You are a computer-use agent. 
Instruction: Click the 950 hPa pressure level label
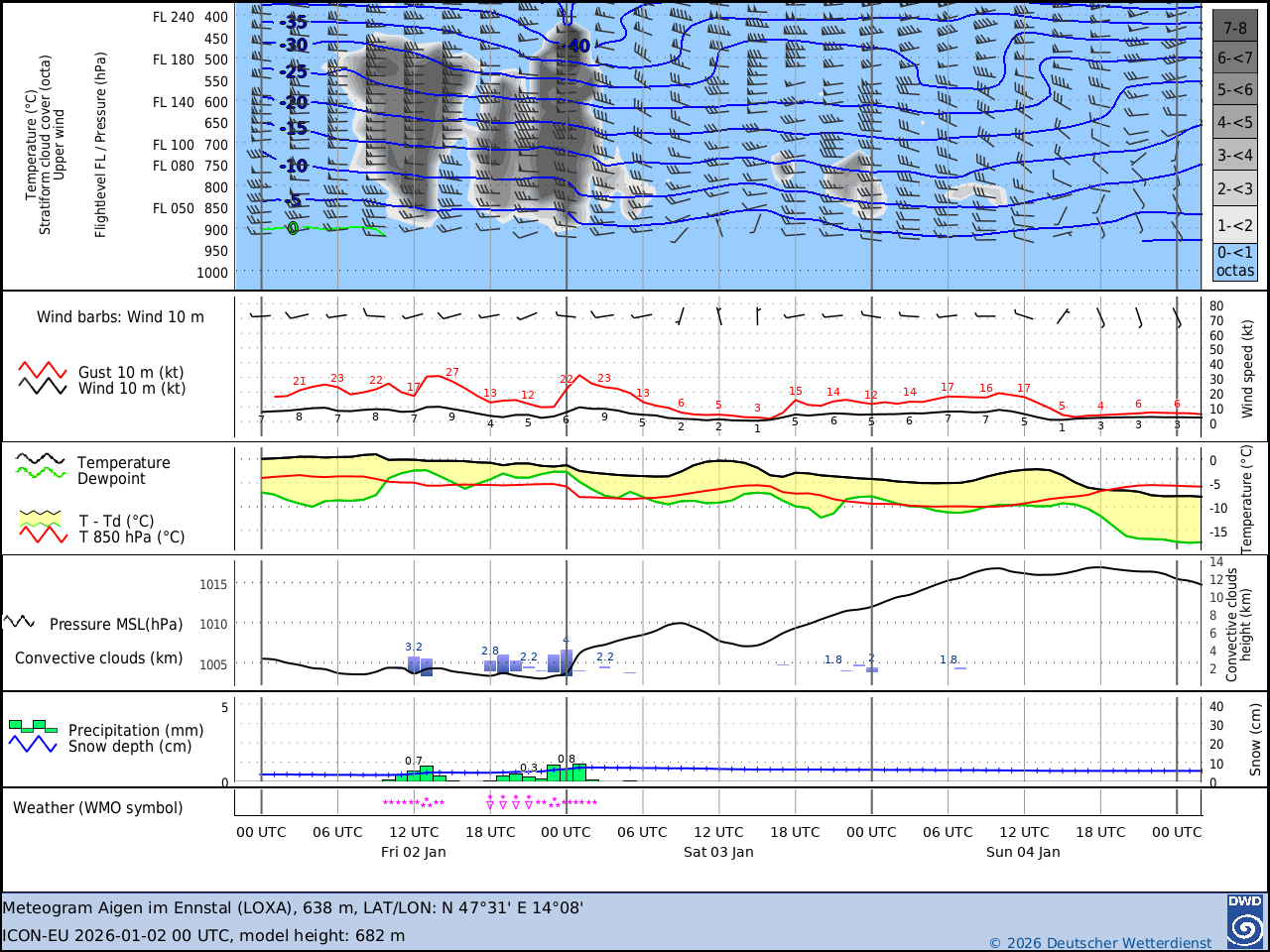pyautogui.click(x=216, y=252)
